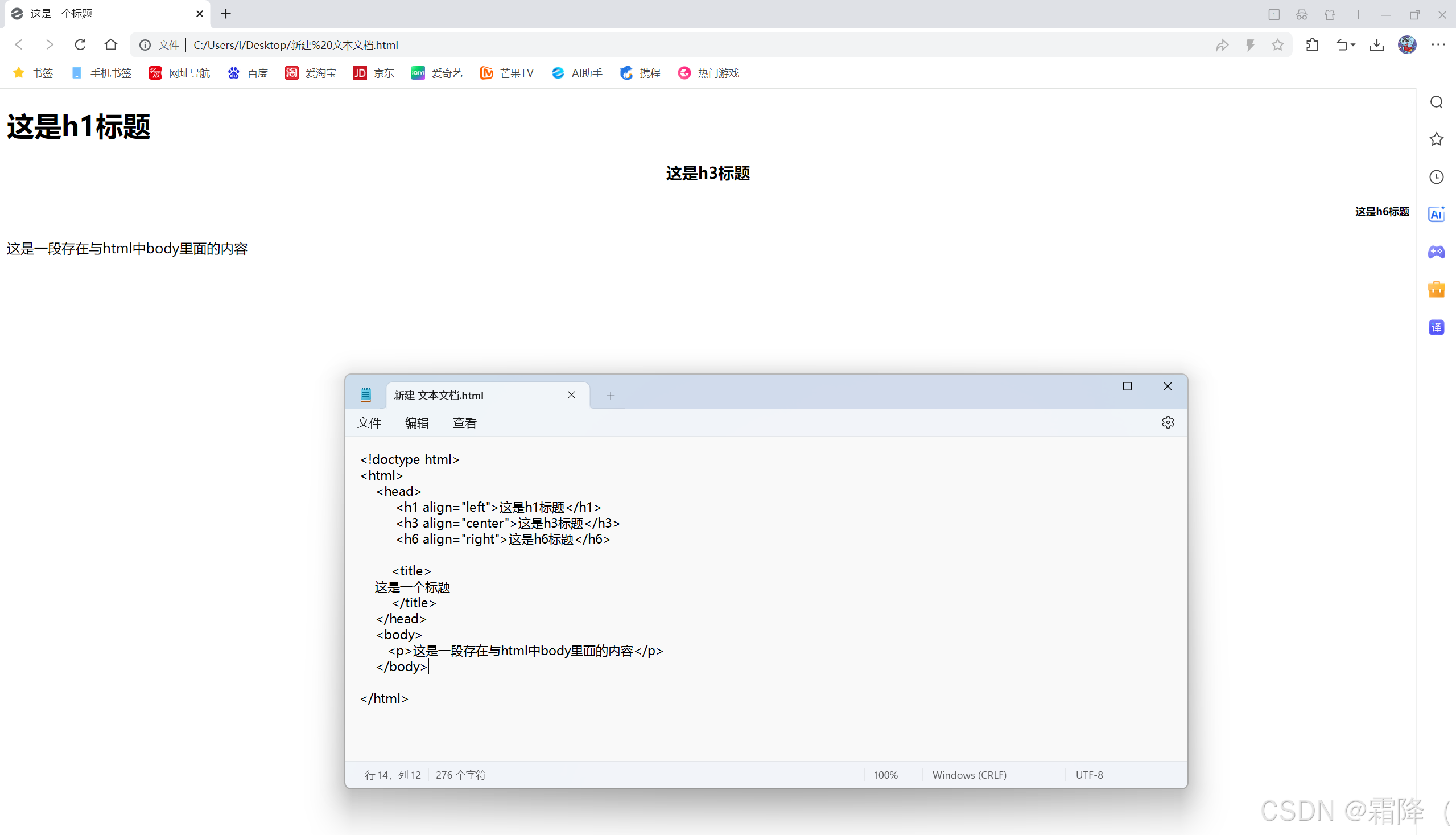Click the sidebar search icon
This screenshot has width=1456, height=835.
pos(1437,102)
